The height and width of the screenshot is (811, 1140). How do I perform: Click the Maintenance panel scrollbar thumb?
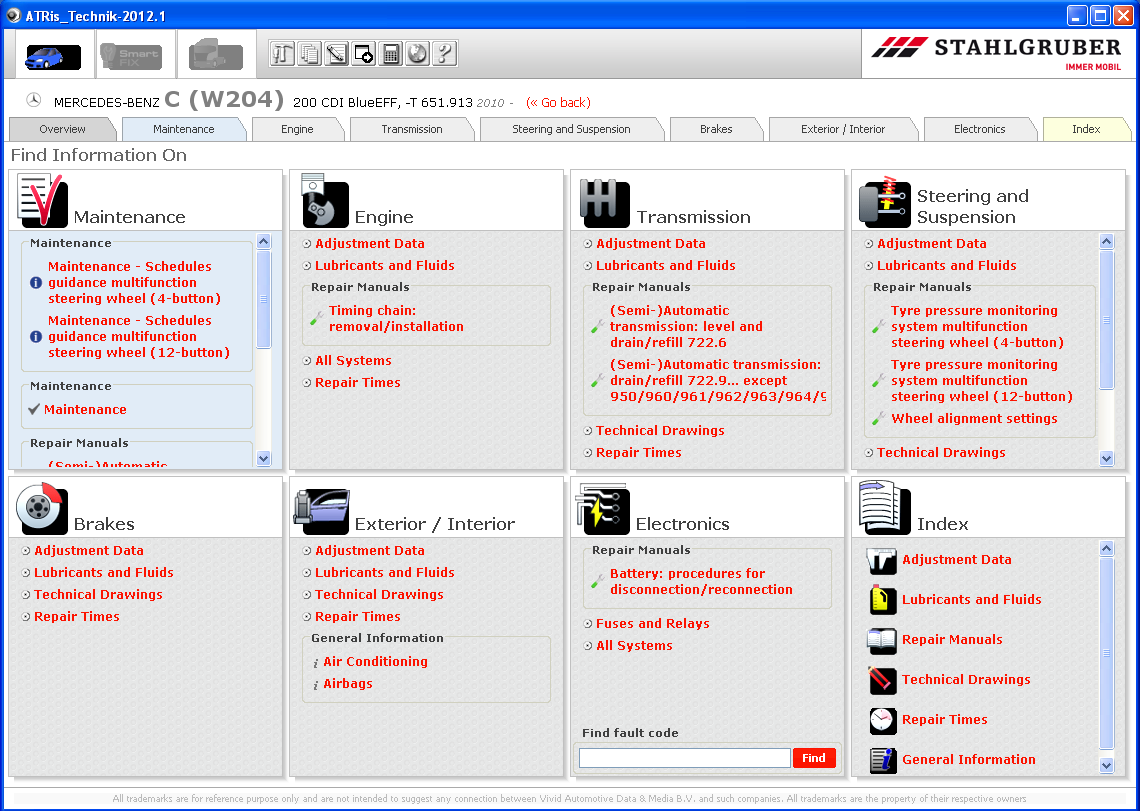coord(264,299)
